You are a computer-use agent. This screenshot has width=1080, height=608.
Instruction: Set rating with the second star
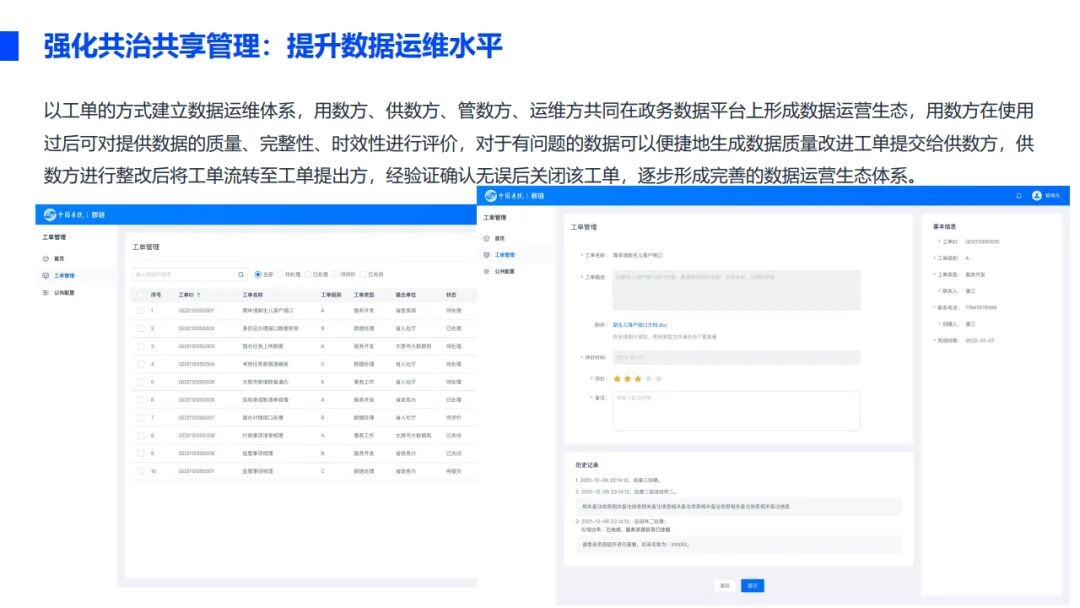pyautogui.click(x=627, y=379)
